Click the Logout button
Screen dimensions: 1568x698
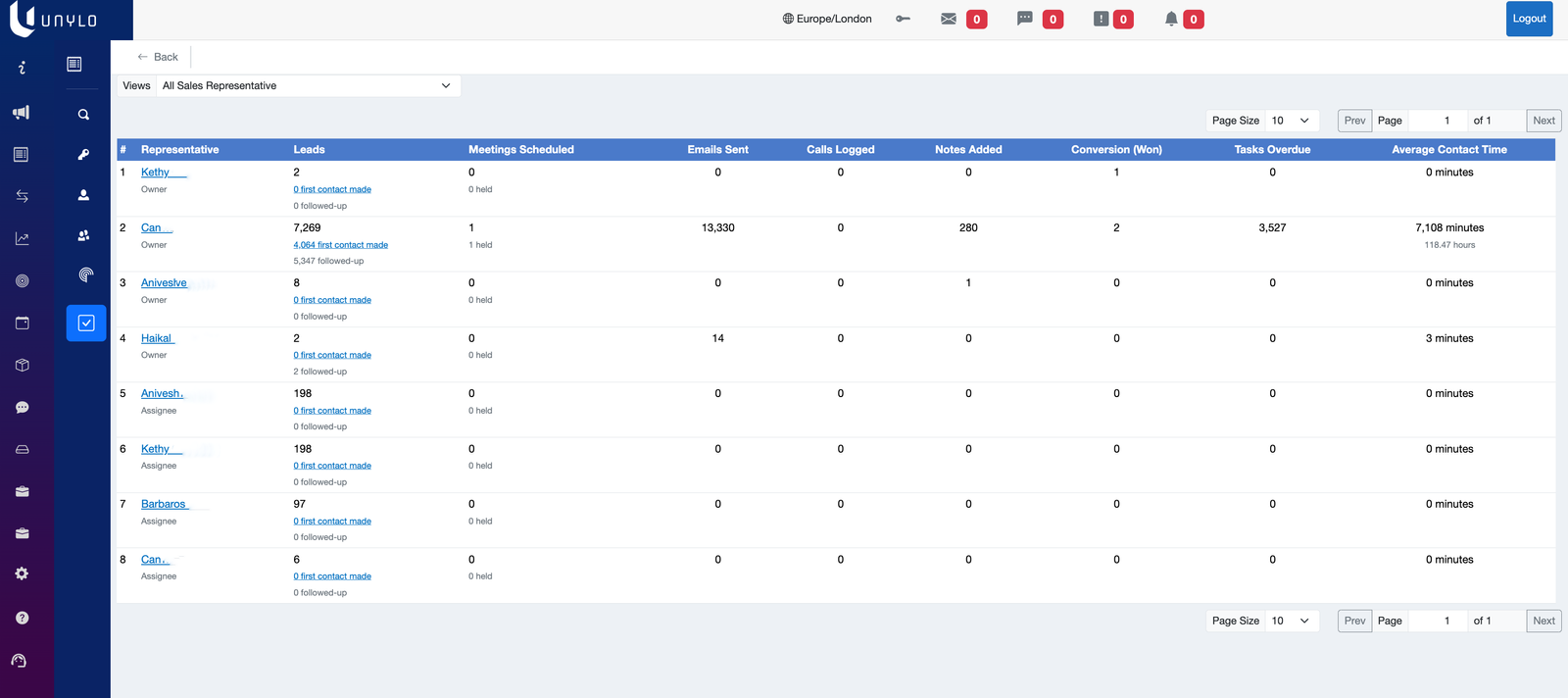point(1529,19)
